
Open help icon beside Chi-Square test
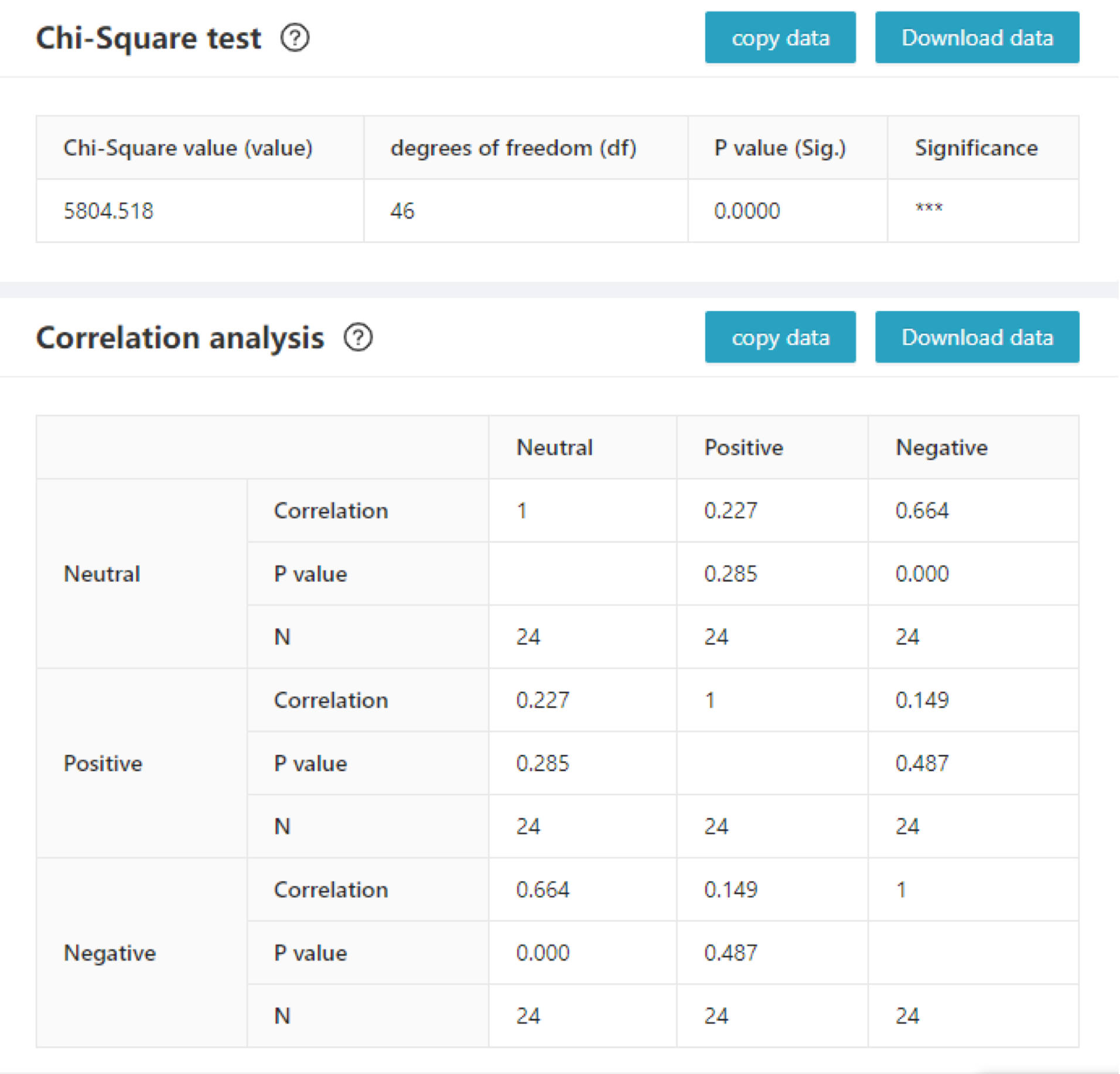coord(295,38)
